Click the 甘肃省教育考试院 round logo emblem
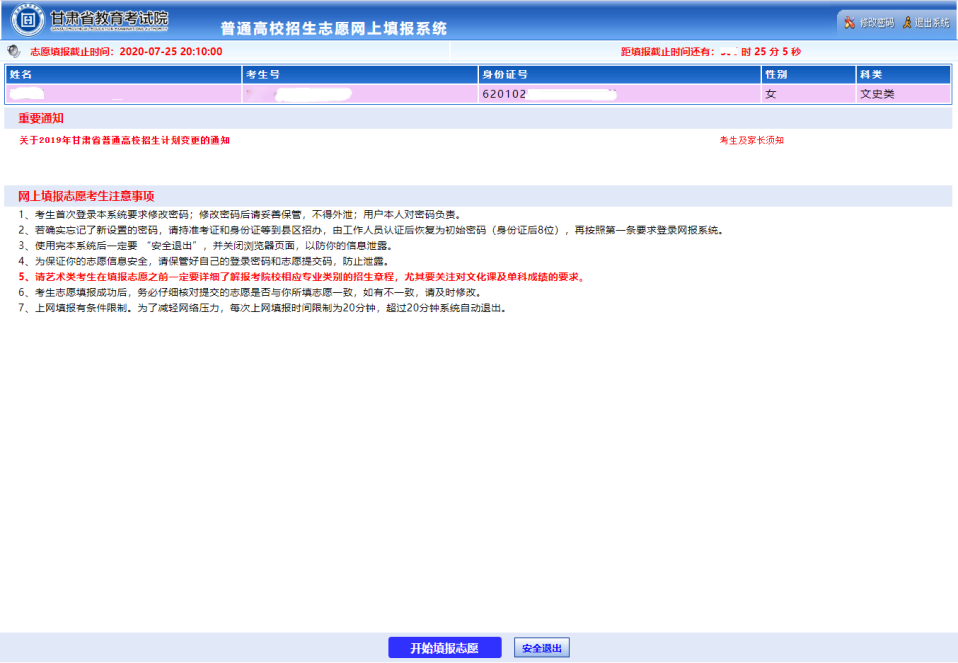This screenshot has width=958, height=663. (26, 20)
